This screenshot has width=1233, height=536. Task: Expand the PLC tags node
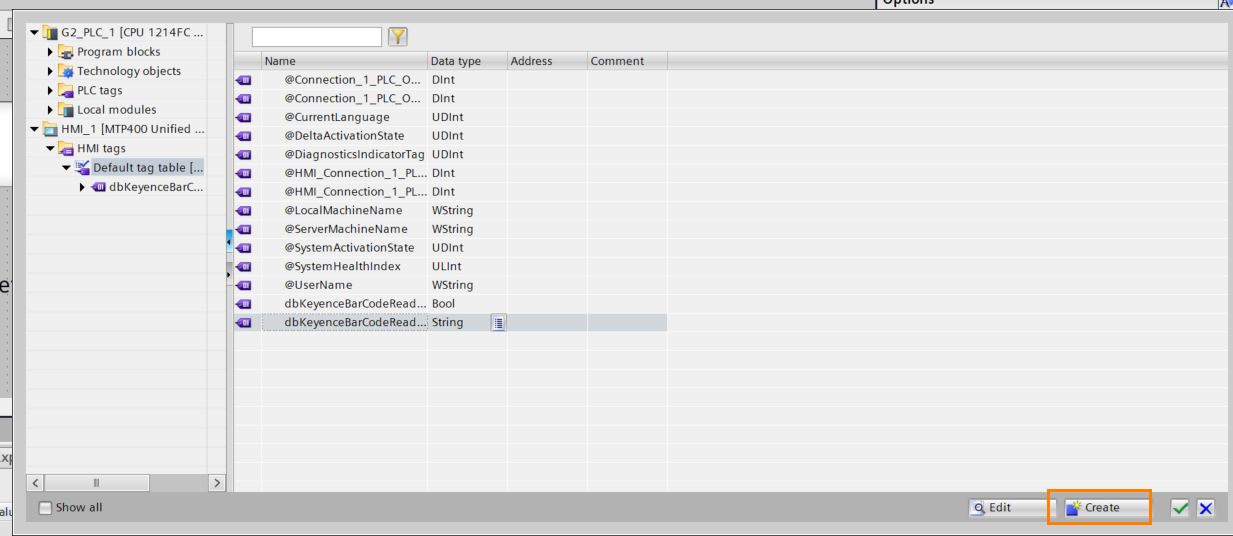tap(51, 91)
